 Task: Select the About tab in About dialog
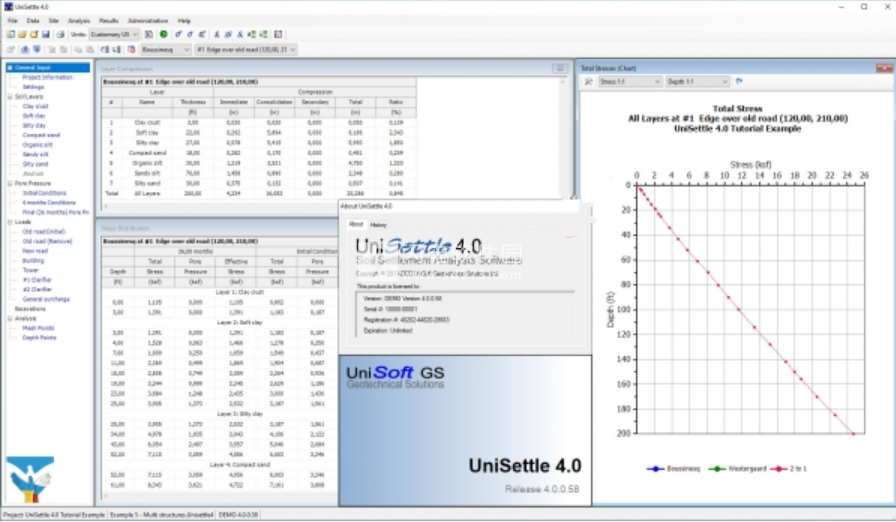[x=356, y=224]
